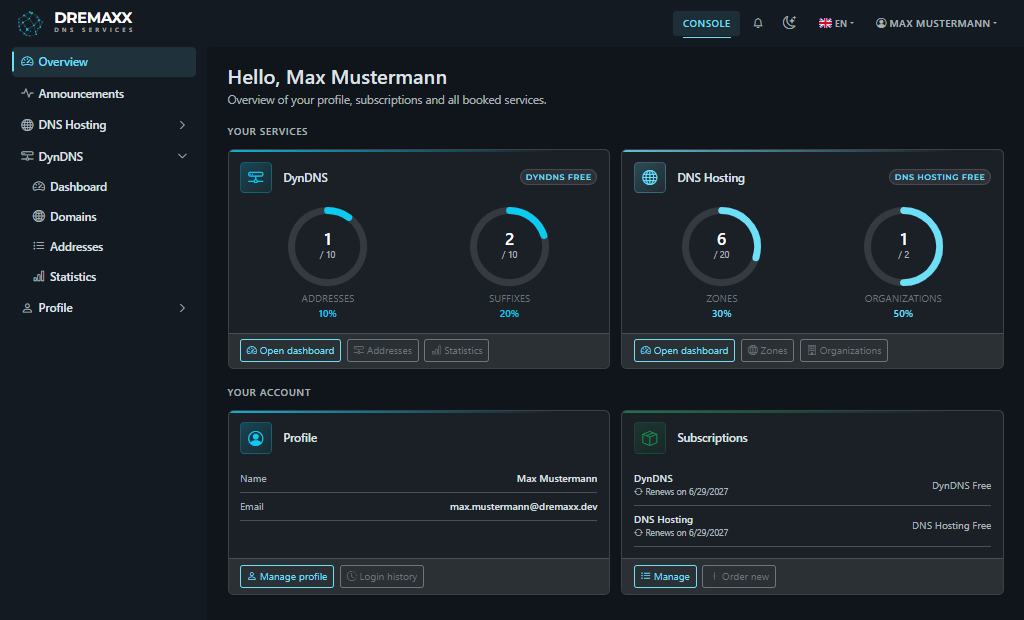Click the Addresses 10% value
1024x620 pixels.
coord(327,314)
